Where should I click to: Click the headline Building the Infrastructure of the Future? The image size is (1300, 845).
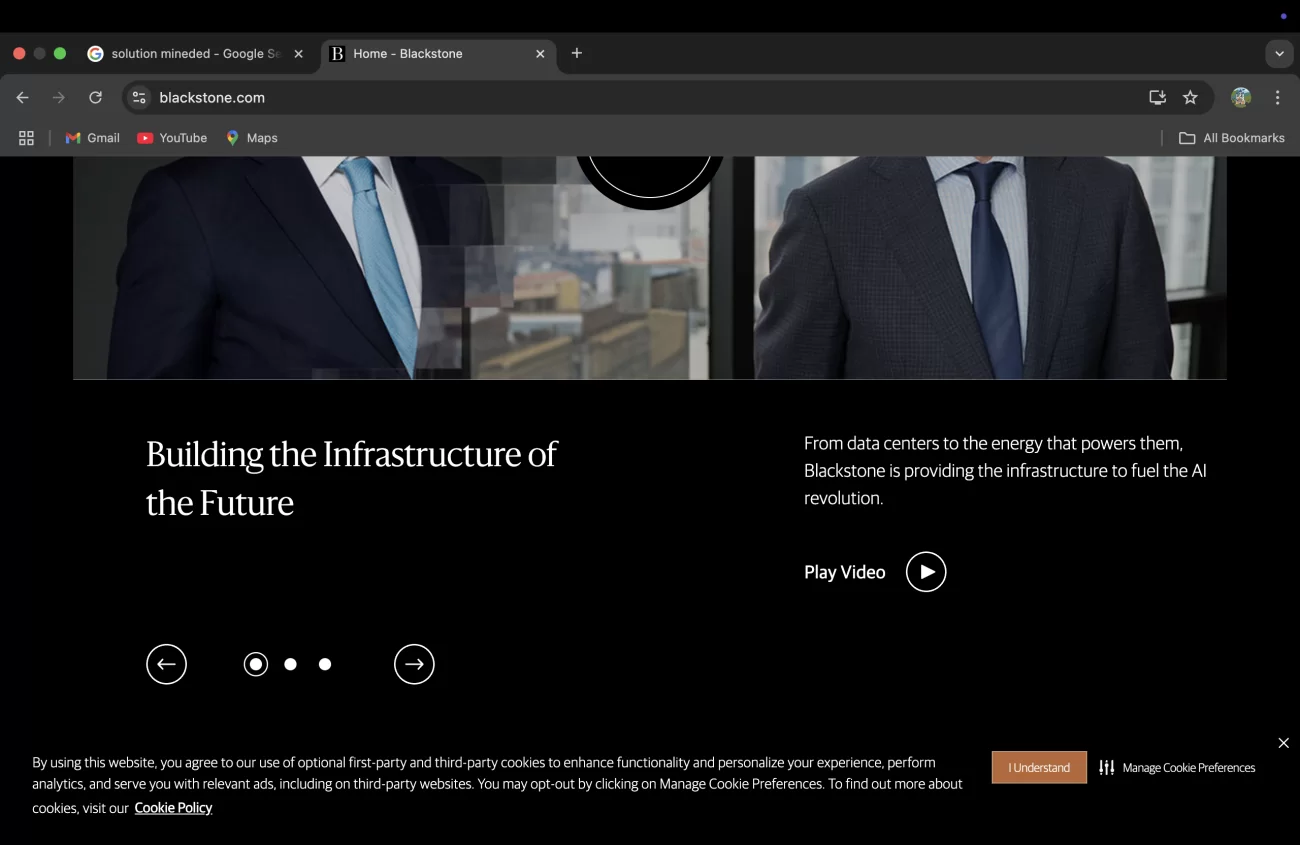click(x=351, y=478)
